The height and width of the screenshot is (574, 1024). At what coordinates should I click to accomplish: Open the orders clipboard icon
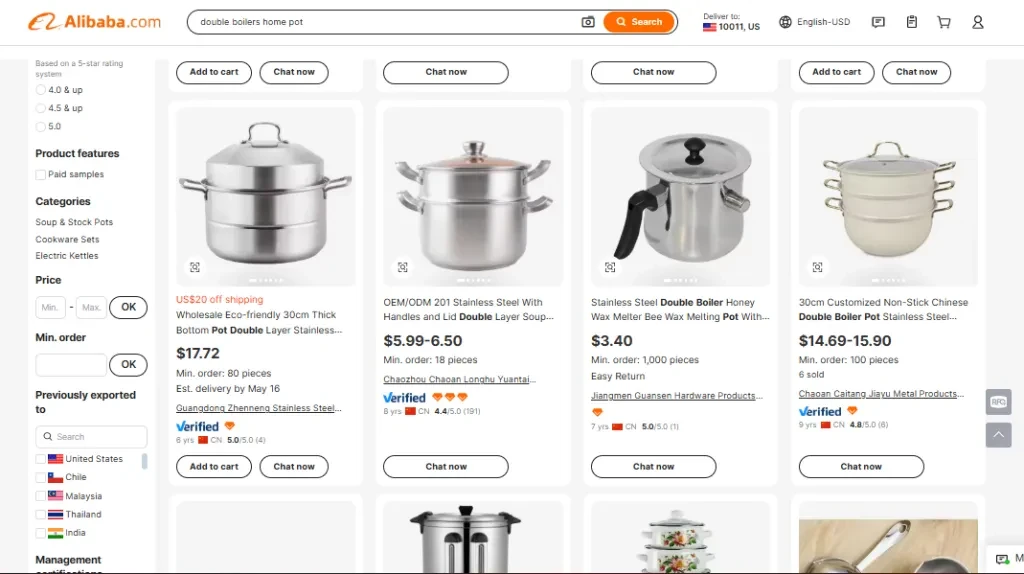[911, 22]
